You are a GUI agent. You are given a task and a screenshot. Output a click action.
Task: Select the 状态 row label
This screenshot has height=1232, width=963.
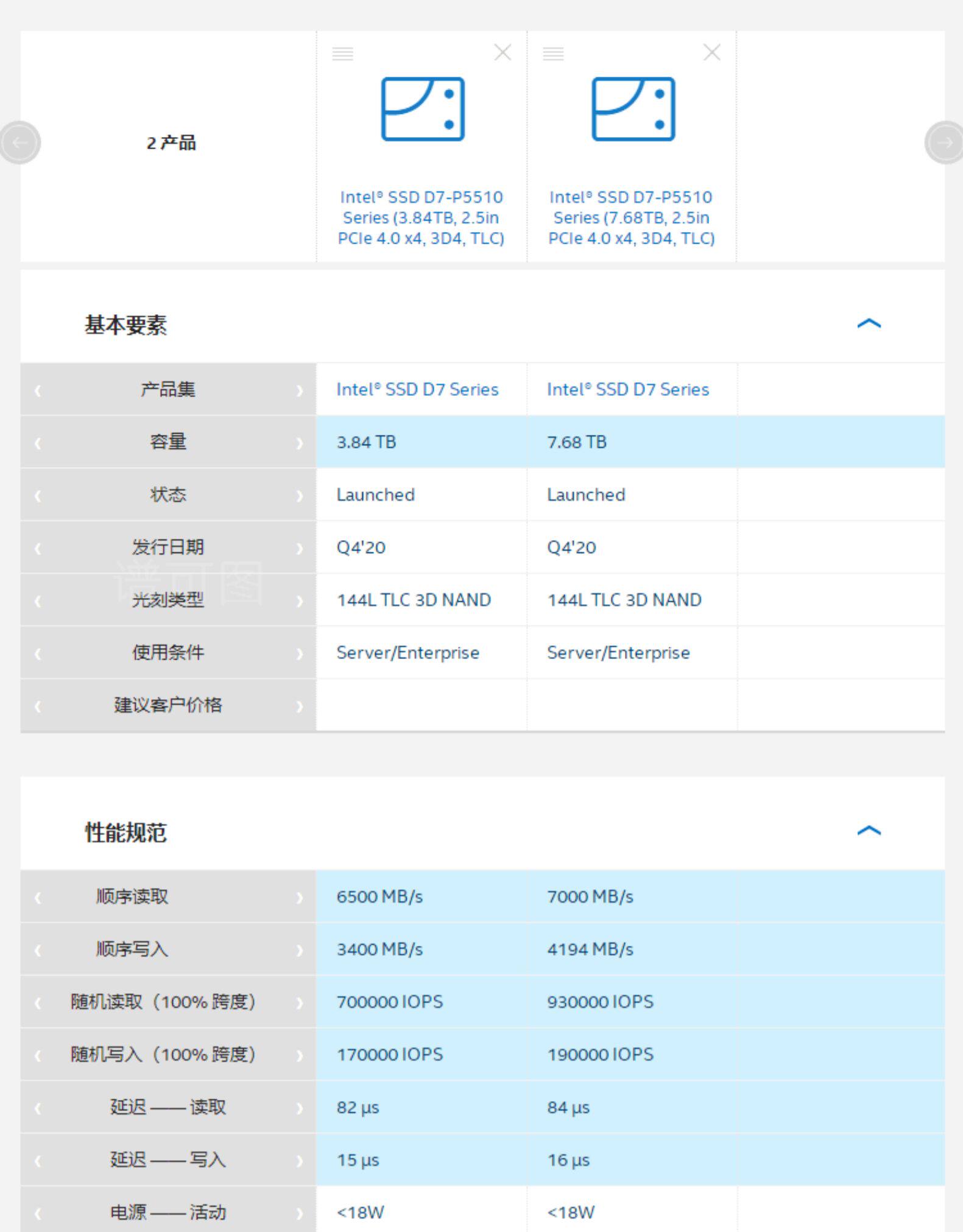click(168, 495)
